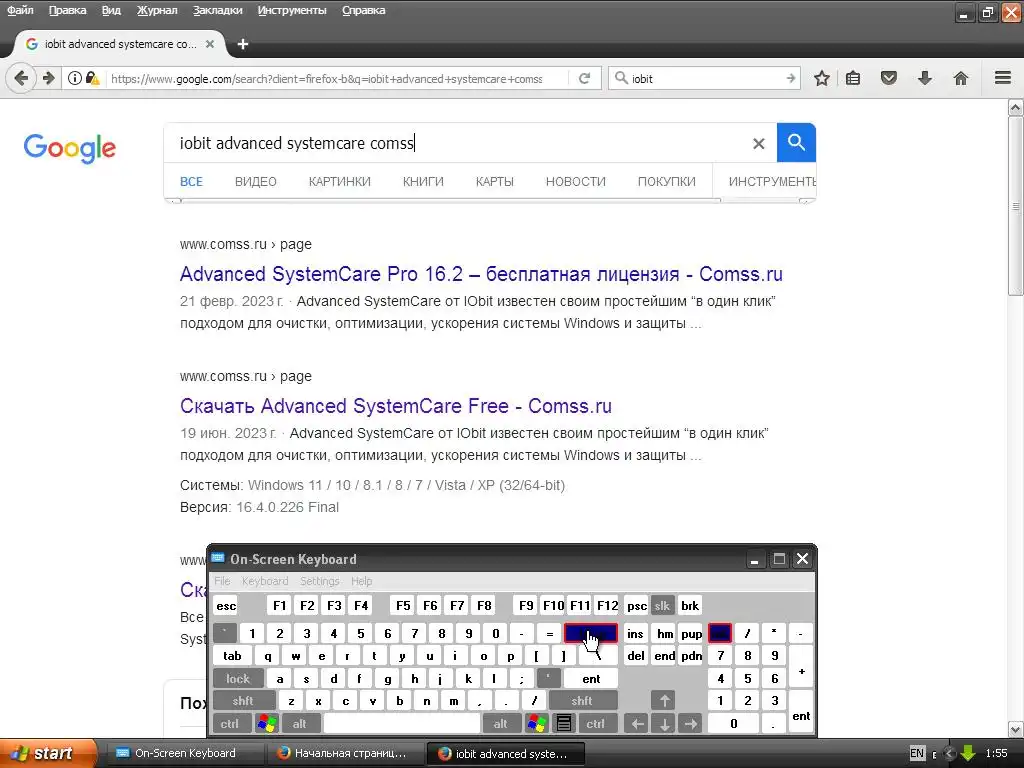Click the page scrollbar down arrow

pos(1016,729)
